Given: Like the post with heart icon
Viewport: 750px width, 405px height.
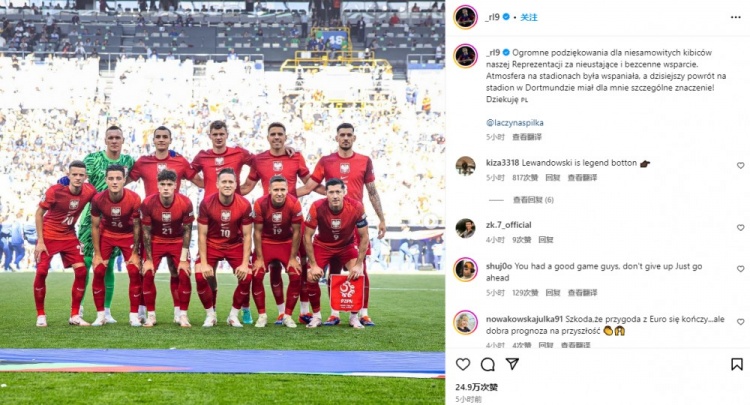Looking at the screenshot, I should pyautogui.click(x=463, y=364).
